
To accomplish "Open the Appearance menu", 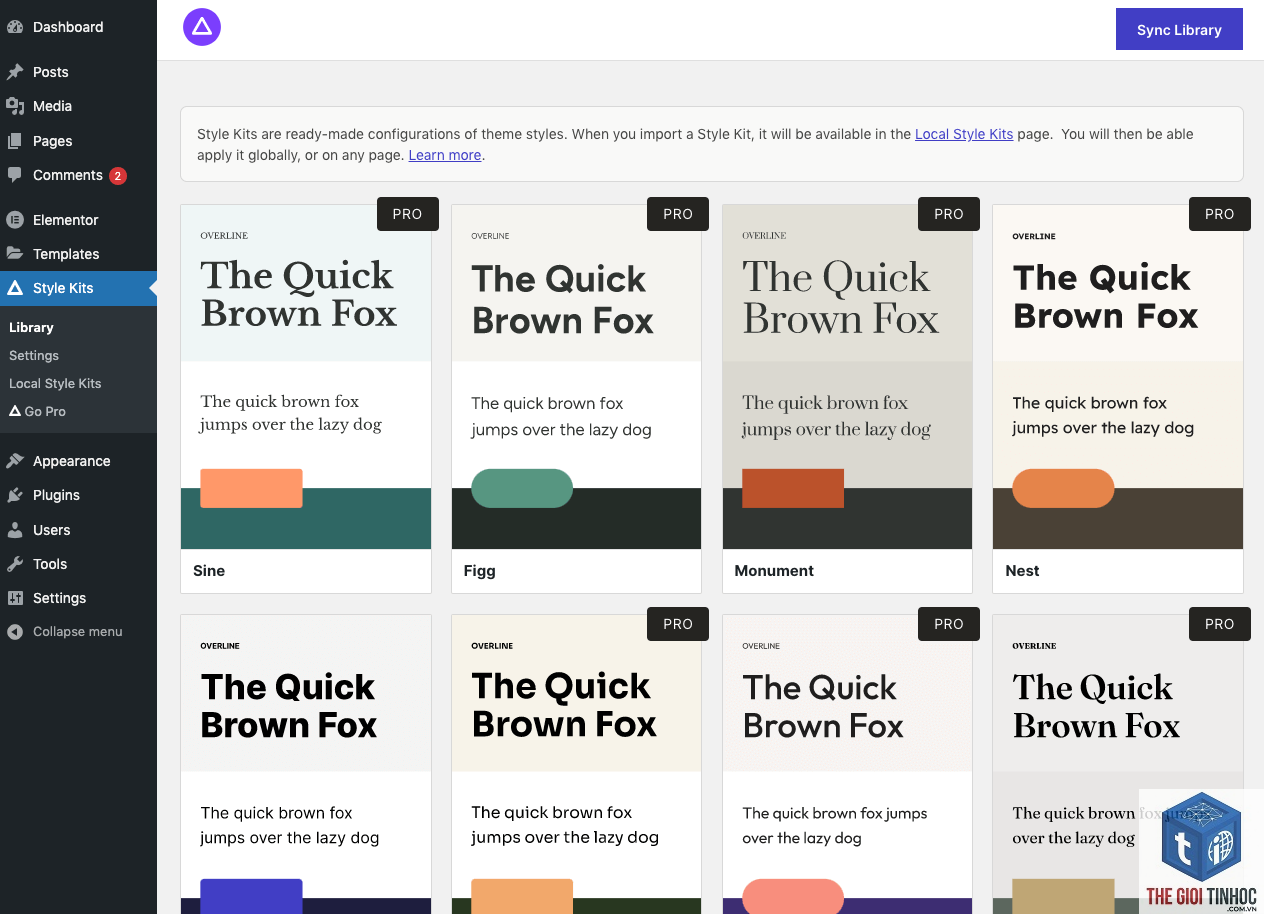I will tap(78, 461).
